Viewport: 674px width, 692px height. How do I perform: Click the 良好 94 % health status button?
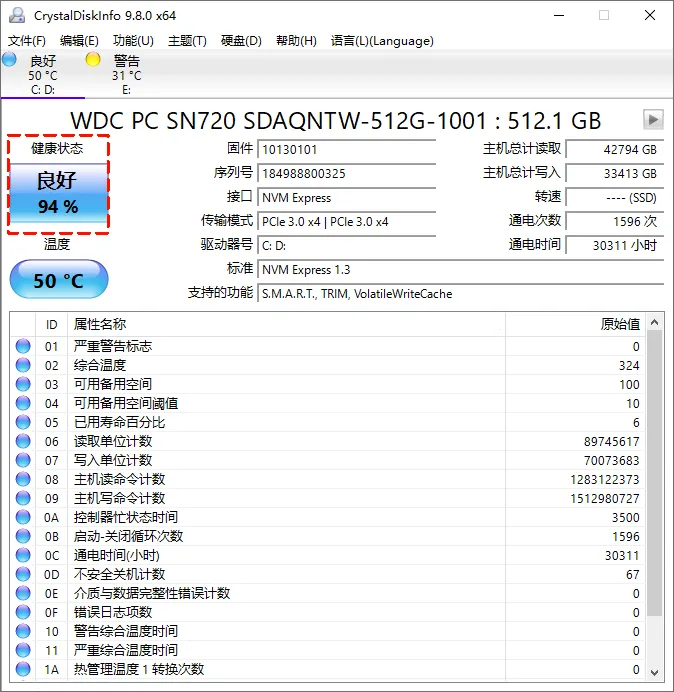click(x=58, y=193)
